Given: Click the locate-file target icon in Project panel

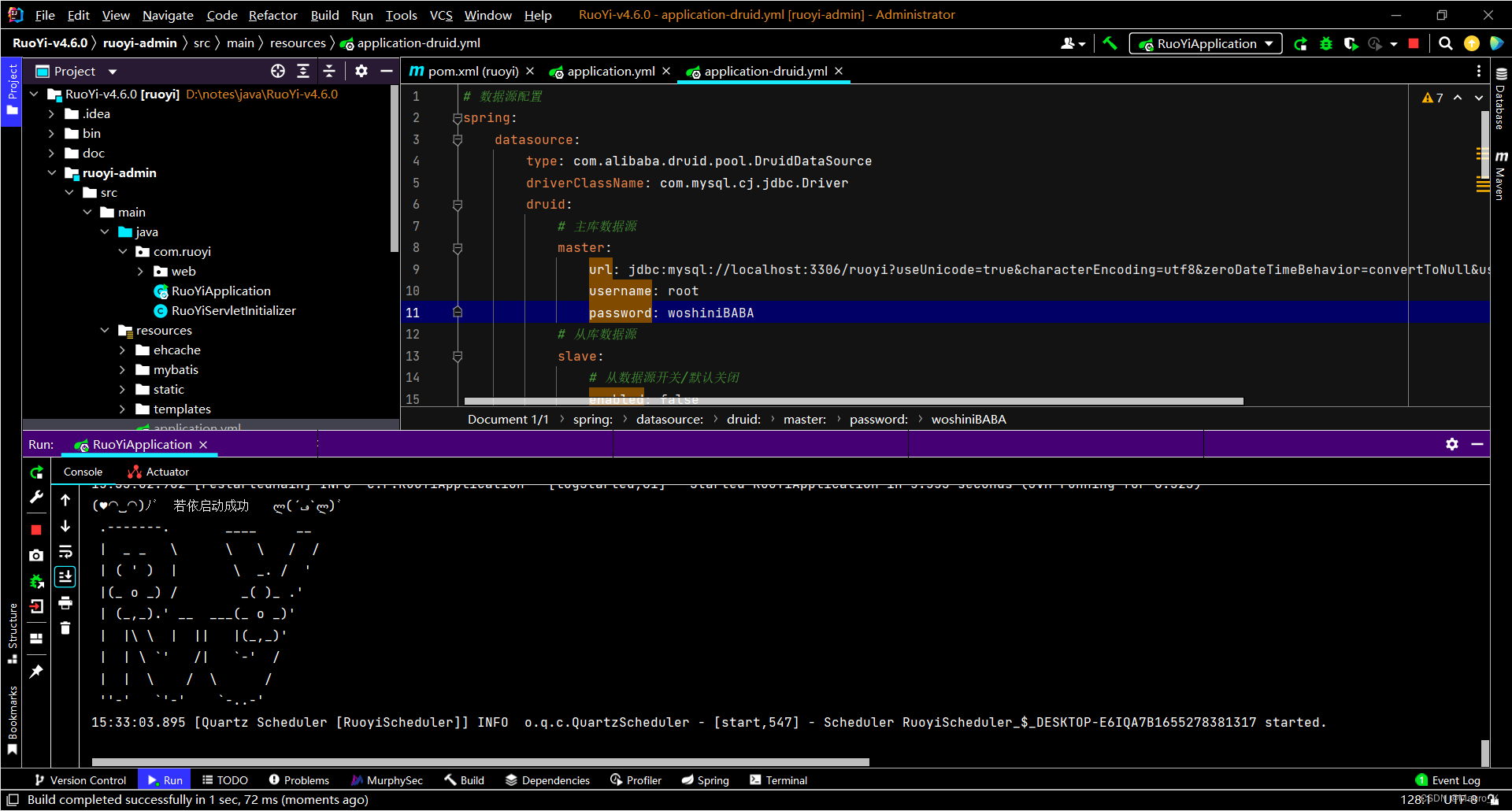Looking at the screenshot, I should (278, 71).
